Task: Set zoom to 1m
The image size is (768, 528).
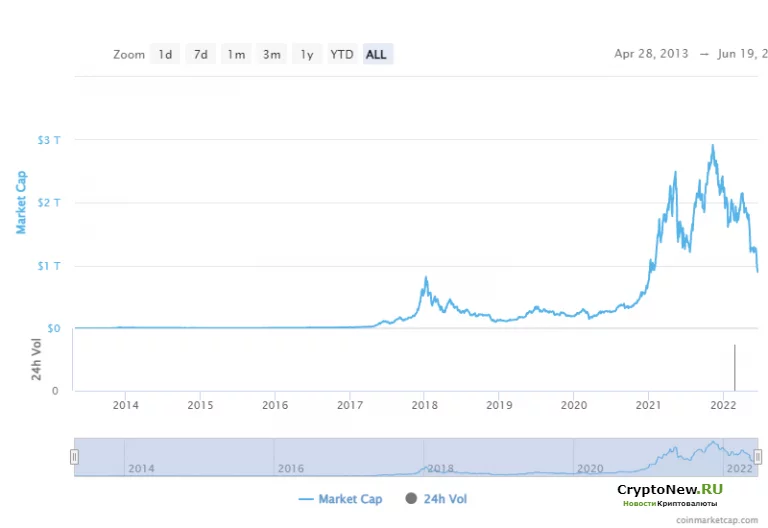Action: 236,54
